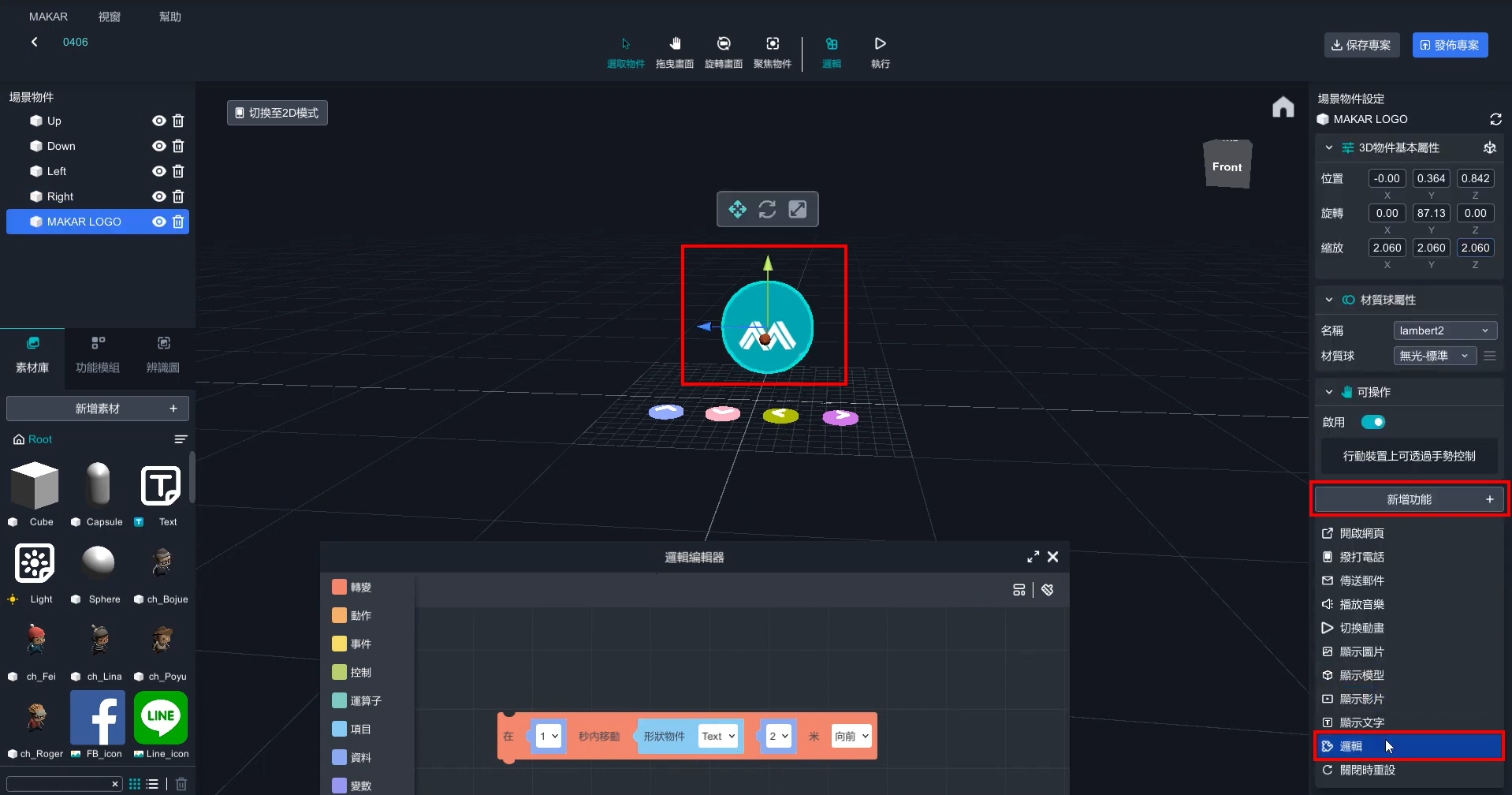Click the 發佈專案 button
Viewport: 1512px width, 795px height.
click(x=1450, y=45)
